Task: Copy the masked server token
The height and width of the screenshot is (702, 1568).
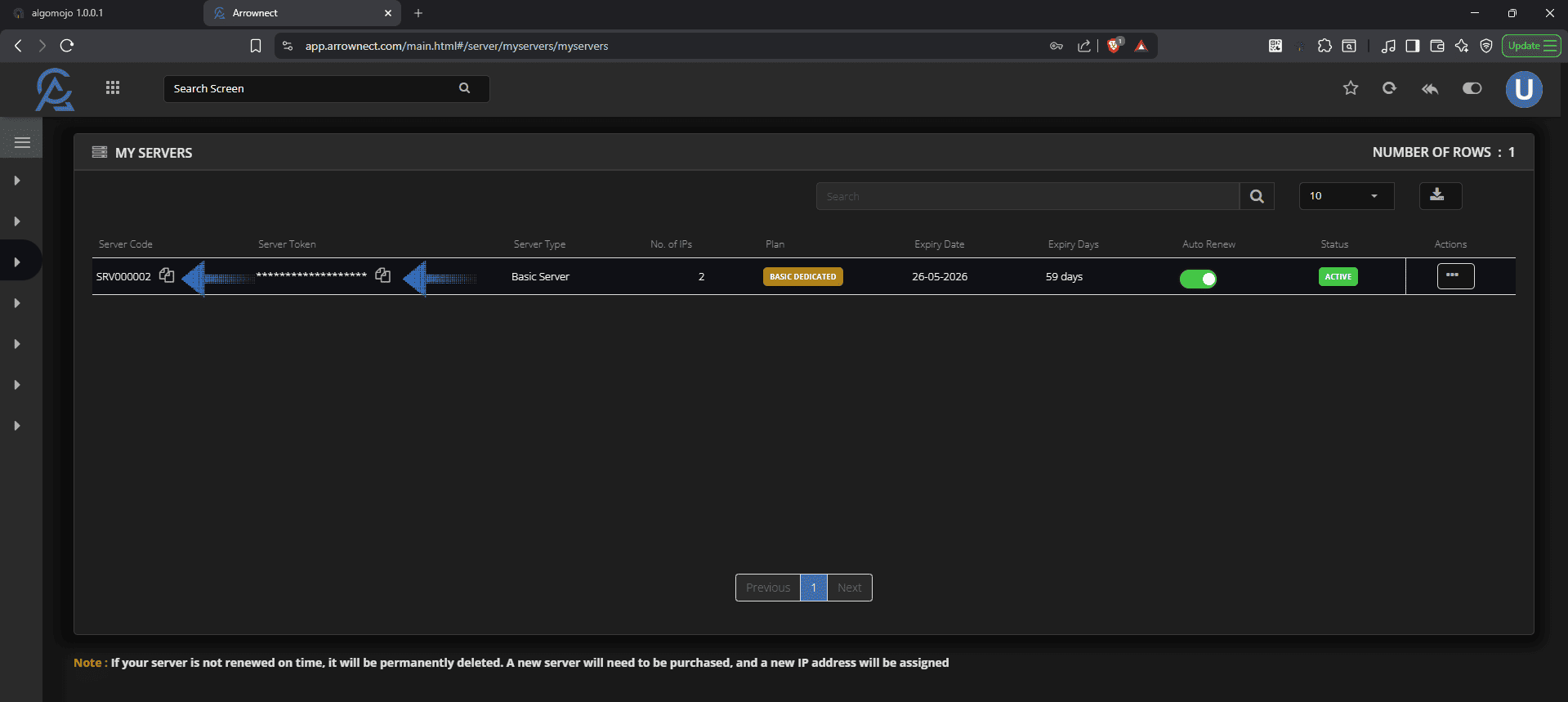Action: tap(382, 275)
